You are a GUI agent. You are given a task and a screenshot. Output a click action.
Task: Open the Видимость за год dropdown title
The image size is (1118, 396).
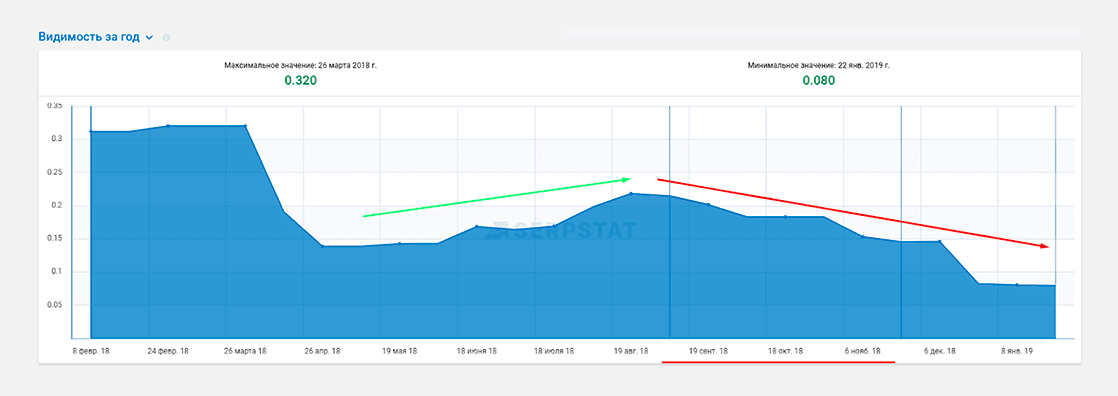[89, 37]
